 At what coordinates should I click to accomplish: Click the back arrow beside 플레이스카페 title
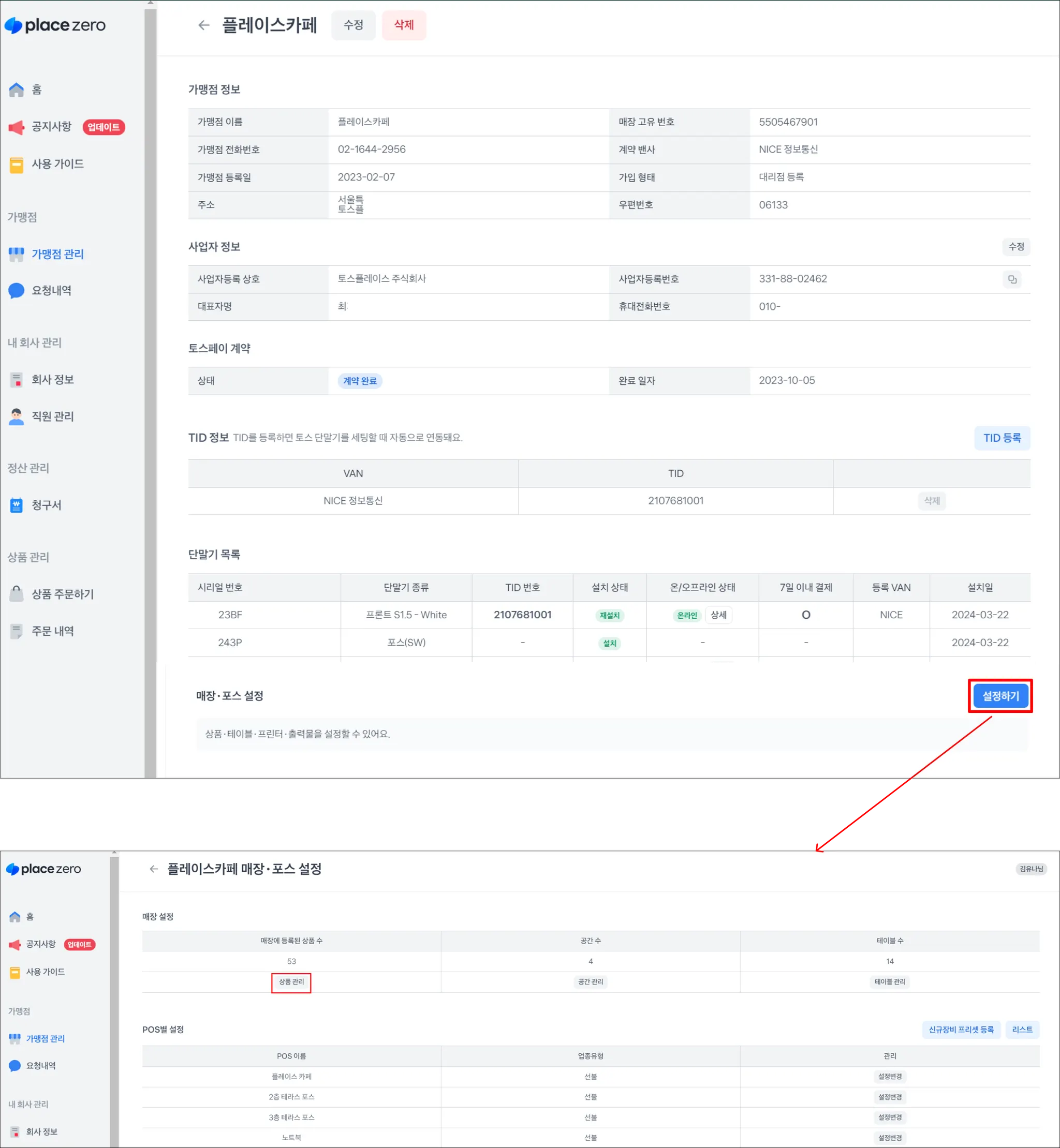(x=203, y=25)
